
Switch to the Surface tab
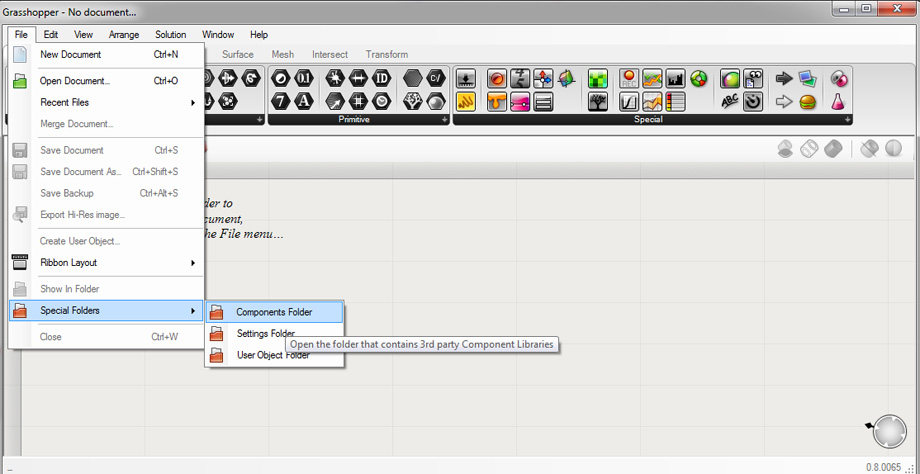point(238,55)
